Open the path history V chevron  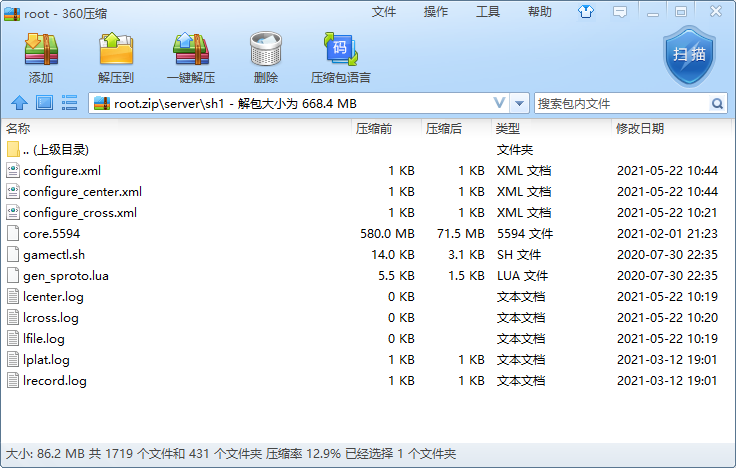(500, 103)
